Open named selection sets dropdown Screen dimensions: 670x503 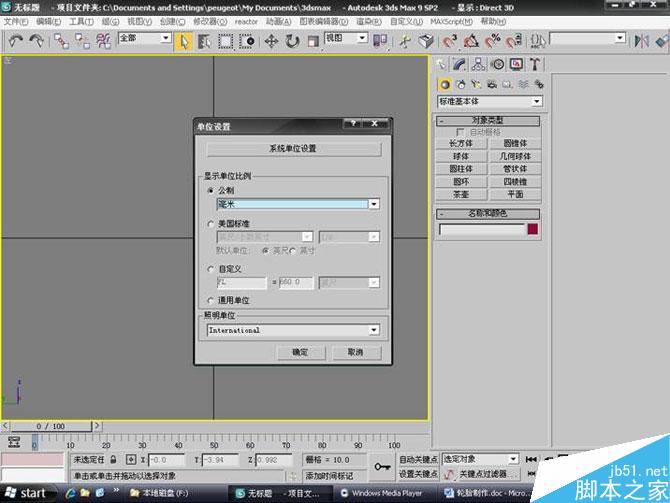620,38
